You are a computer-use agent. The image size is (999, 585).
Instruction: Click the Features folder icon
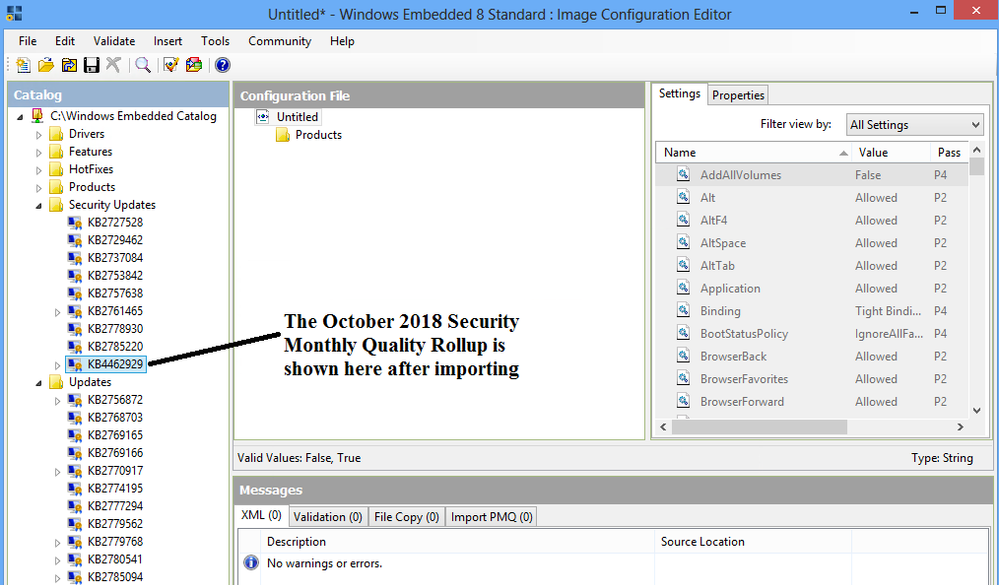[x=57, y=152]
